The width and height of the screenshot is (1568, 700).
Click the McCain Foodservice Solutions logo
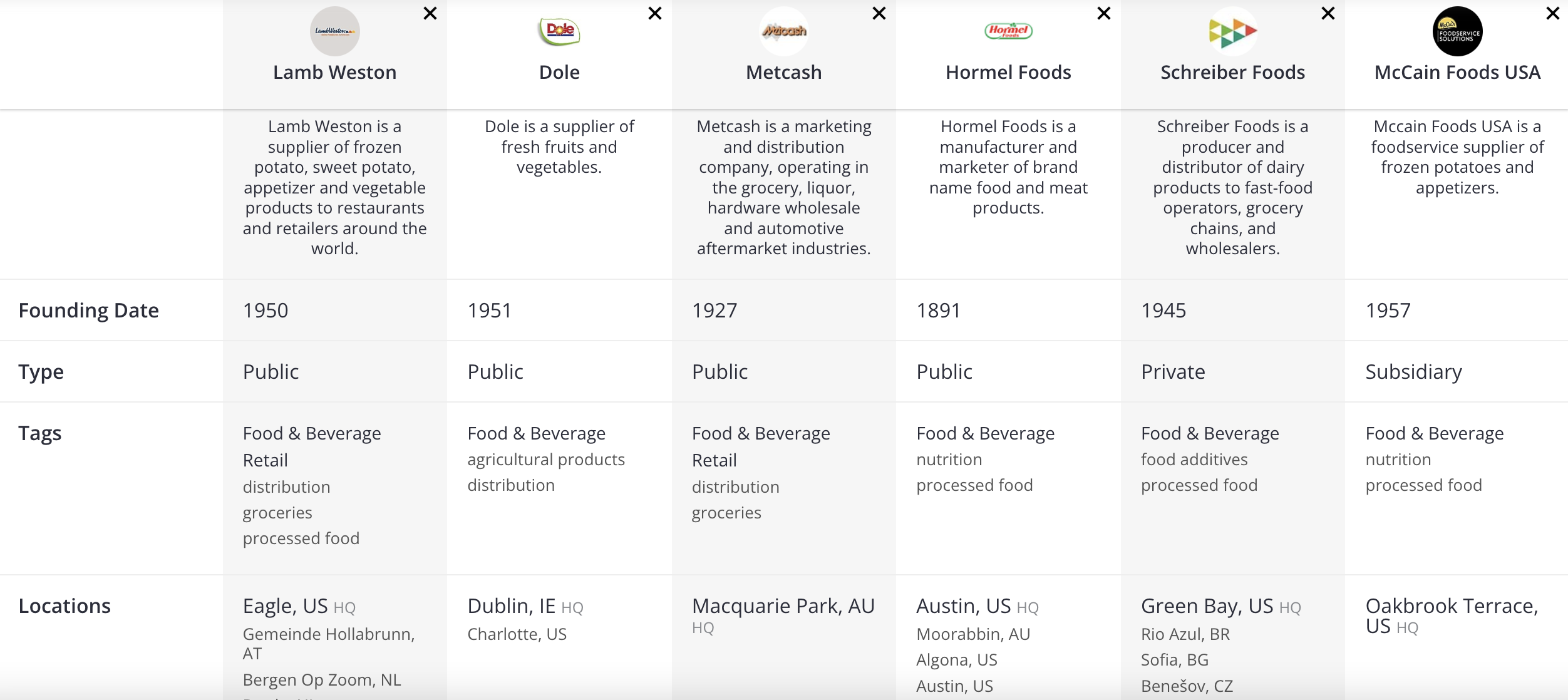(1457, 31)
